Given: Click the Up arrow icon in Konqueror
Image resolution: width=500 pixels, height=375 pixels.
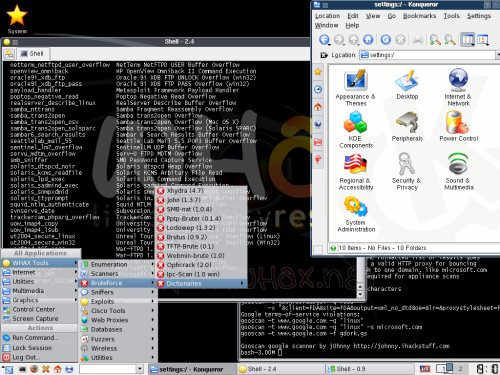Looking at the screenshot, I should 353,40.
